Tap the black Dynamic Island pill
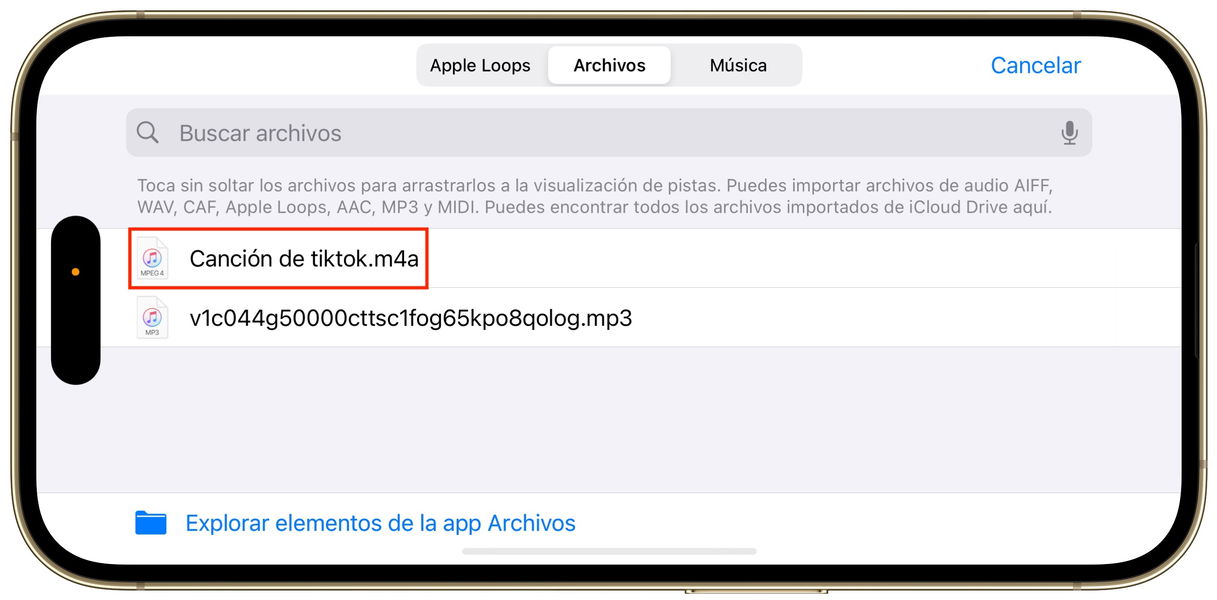The height and width of the screenshot is (600, 1217). coord(76,300)
